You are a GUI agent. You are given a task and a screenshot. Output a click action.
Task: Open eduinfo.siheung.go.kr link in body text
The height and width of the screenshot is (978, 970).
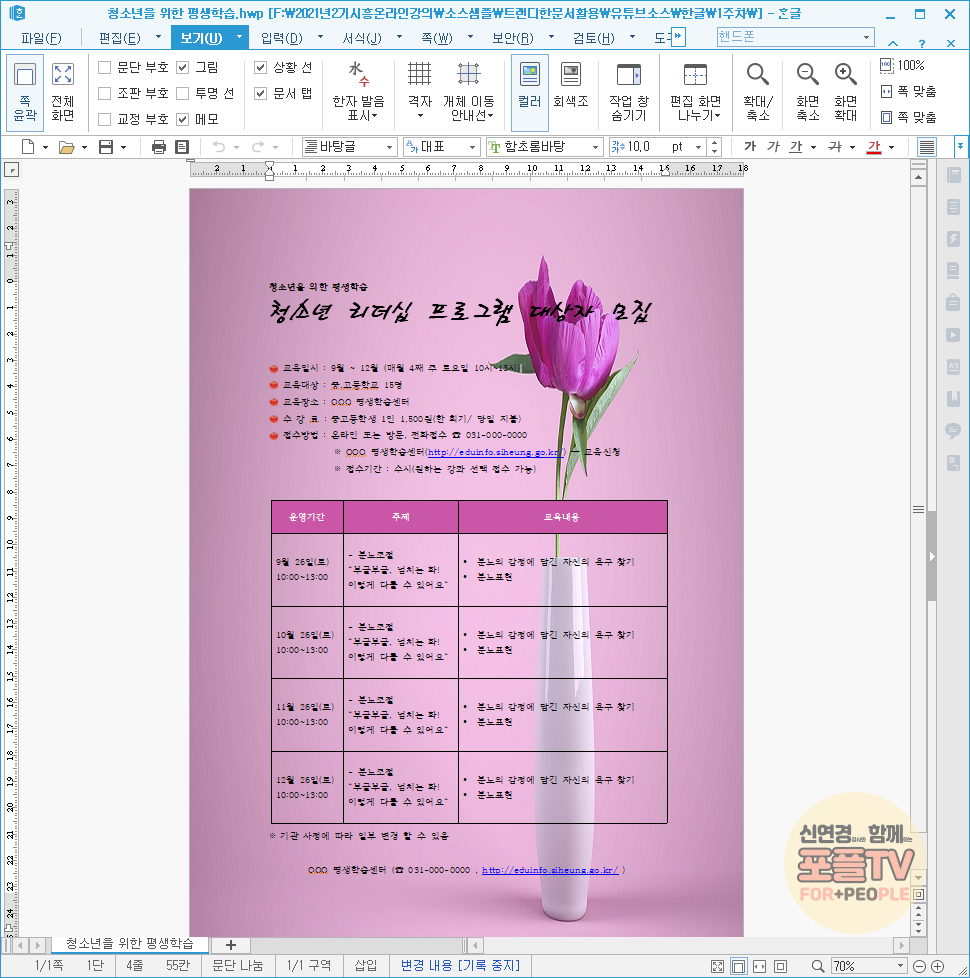496,452
